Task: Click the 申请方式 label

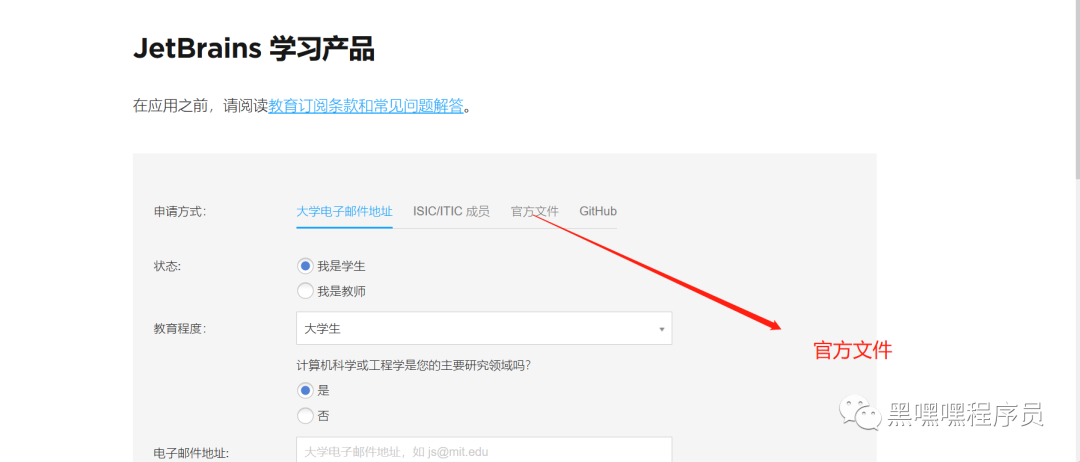Action: 179,211
